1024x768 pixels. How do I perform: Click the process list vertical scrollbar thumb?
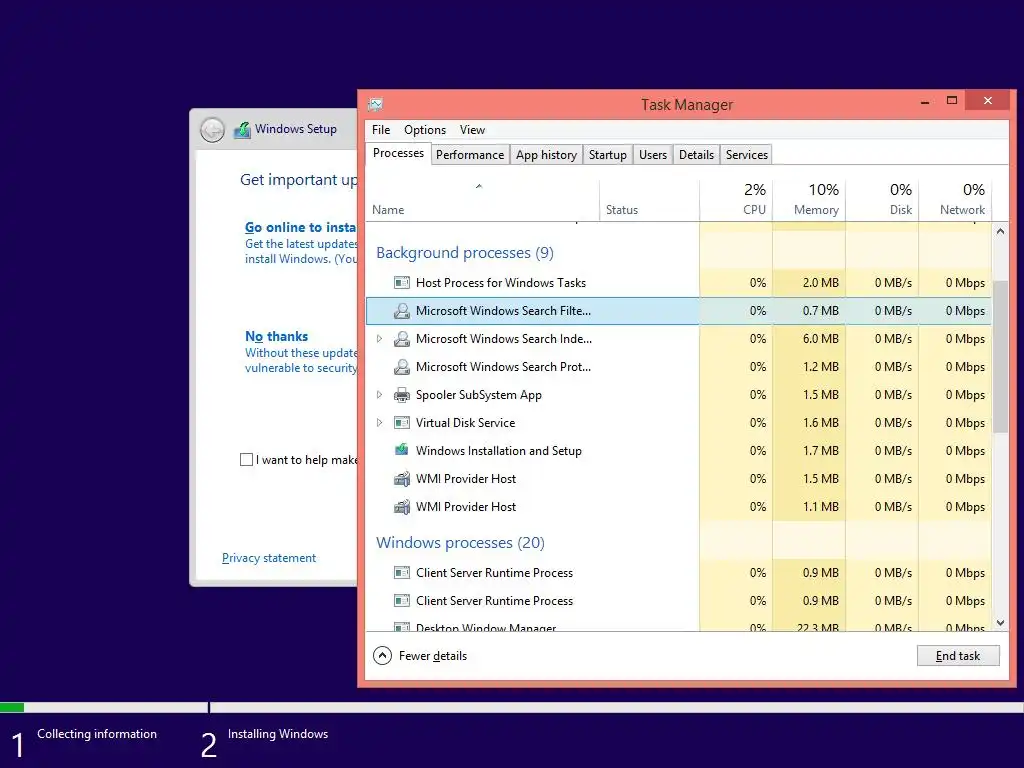pos(1000,356)
